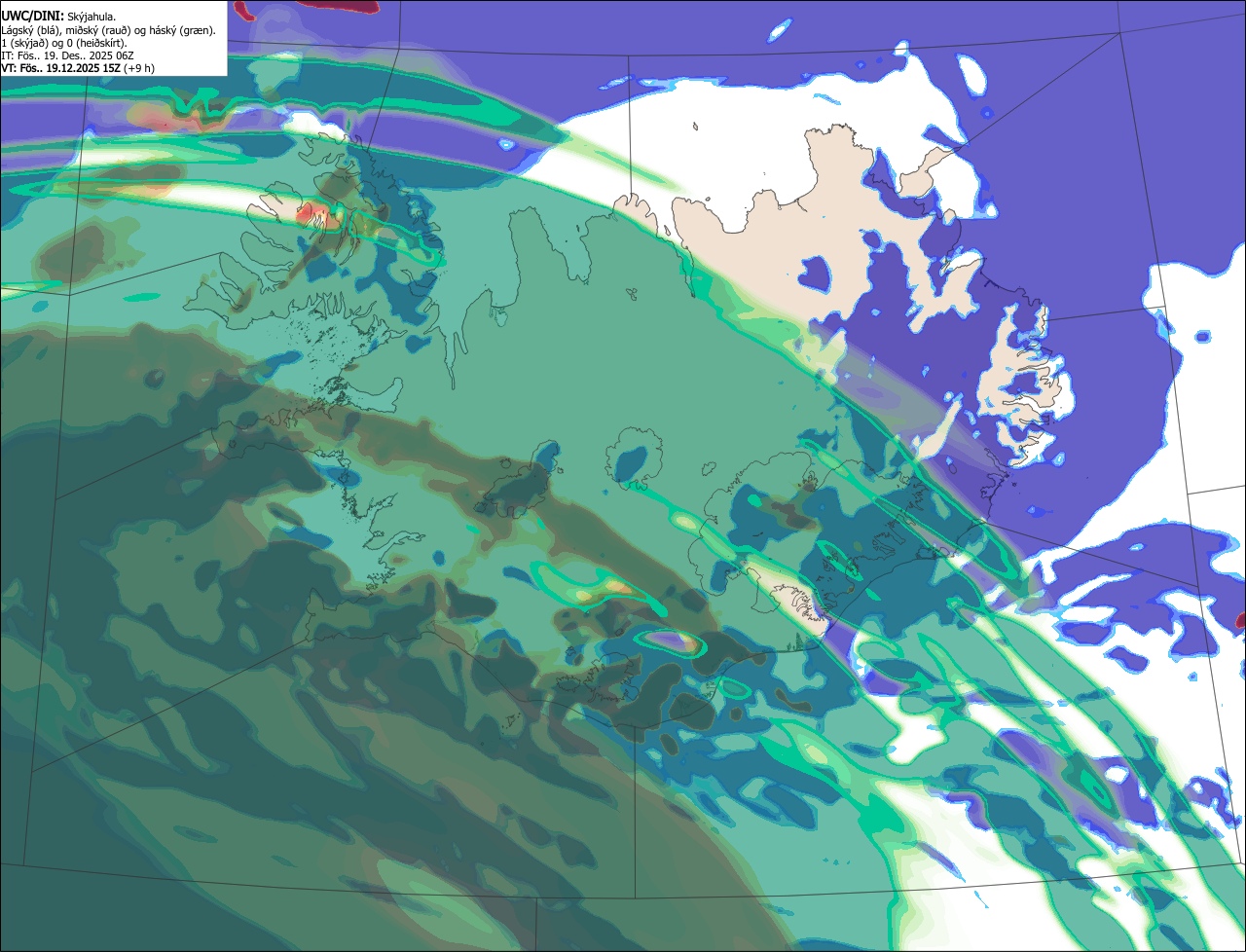Click the 'IT: Fös.. 19. Des.. 2025 06Z' line
This screenshot has height=952, width=1246.
coord(67,55)
